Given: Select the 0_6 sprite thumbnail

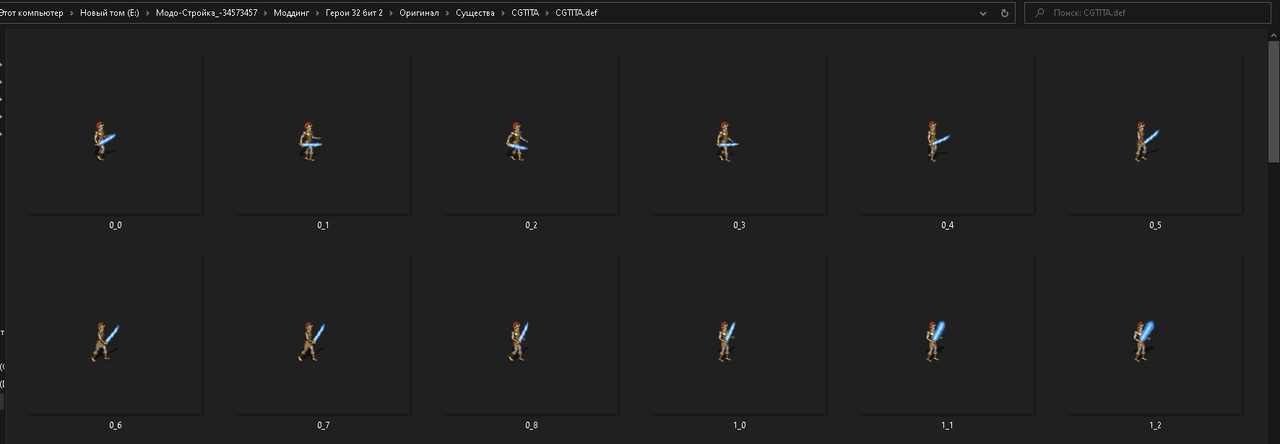Looking at the screenshot, I should coord(114,335).
